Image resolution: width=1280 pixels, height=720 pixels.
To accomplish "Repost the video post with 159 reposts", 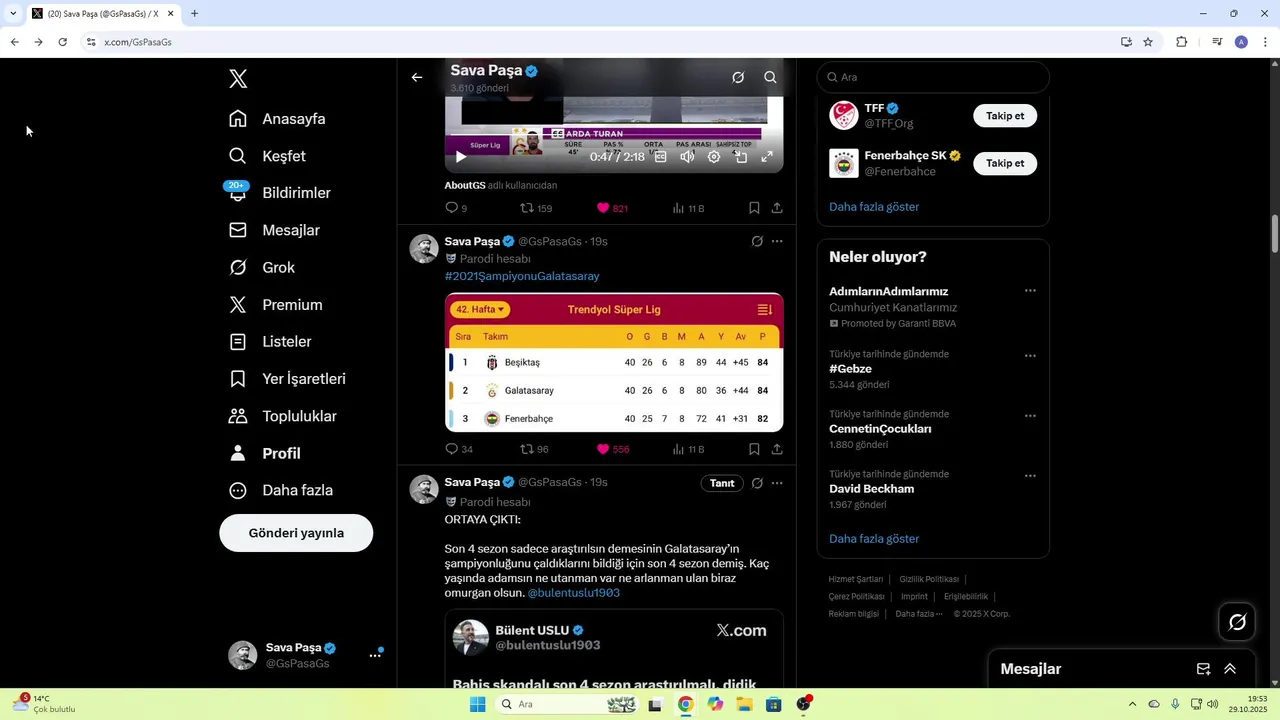I will [536, 208].
